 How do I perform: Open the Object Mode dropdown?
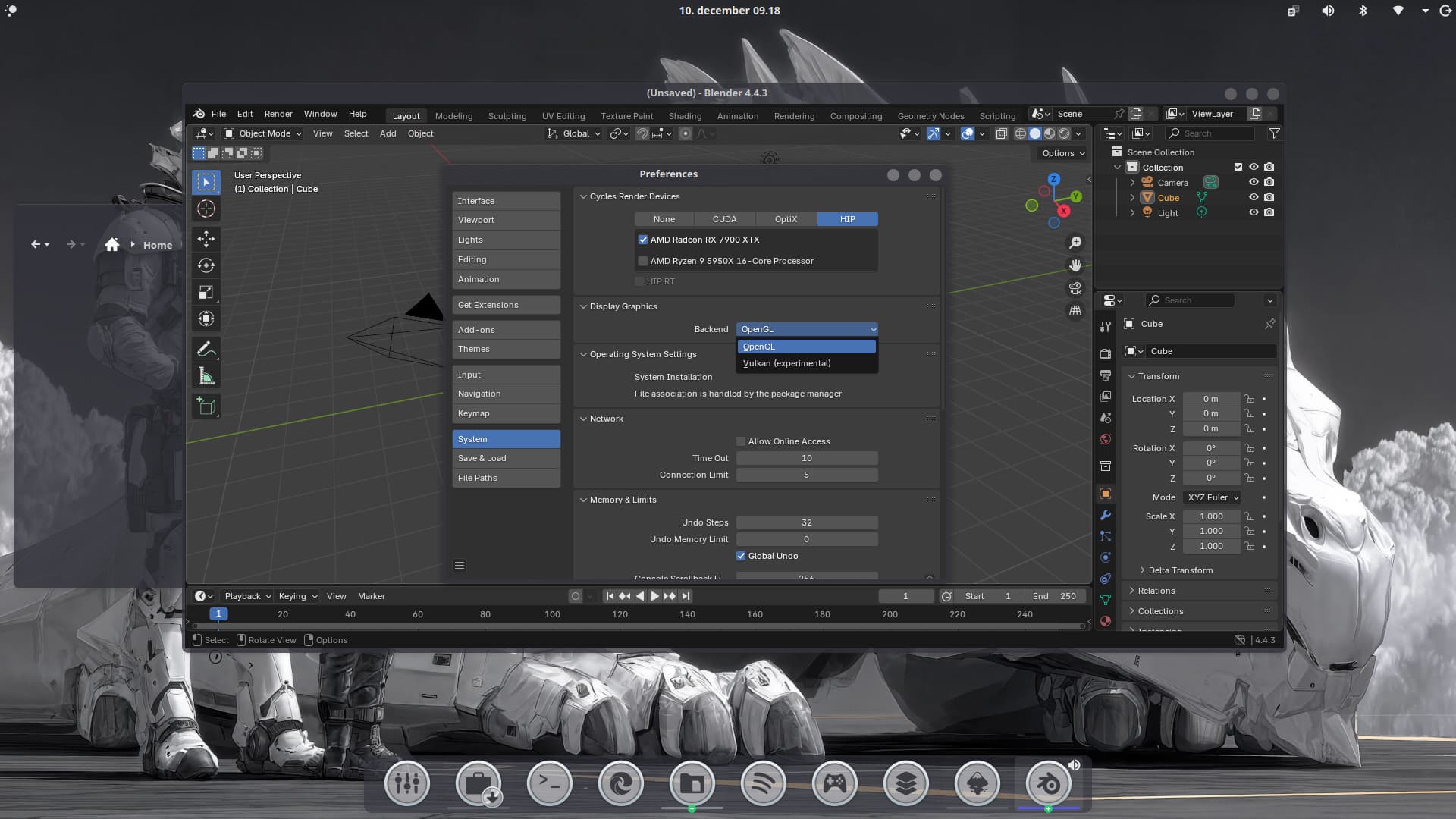[262, 133]
